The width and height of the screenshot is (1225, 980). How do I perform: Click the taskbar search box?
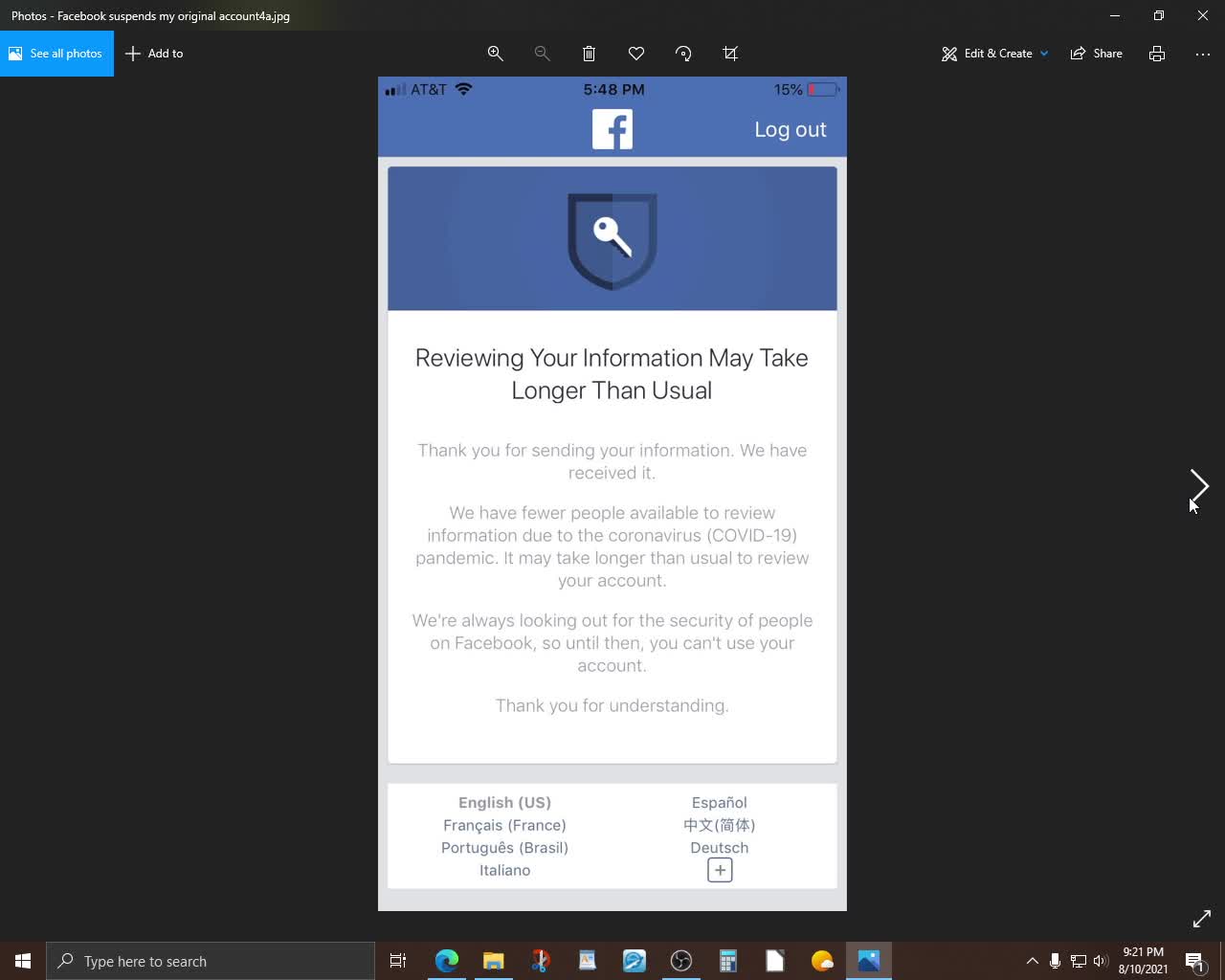pyautogui.click(x=211, y=961)
